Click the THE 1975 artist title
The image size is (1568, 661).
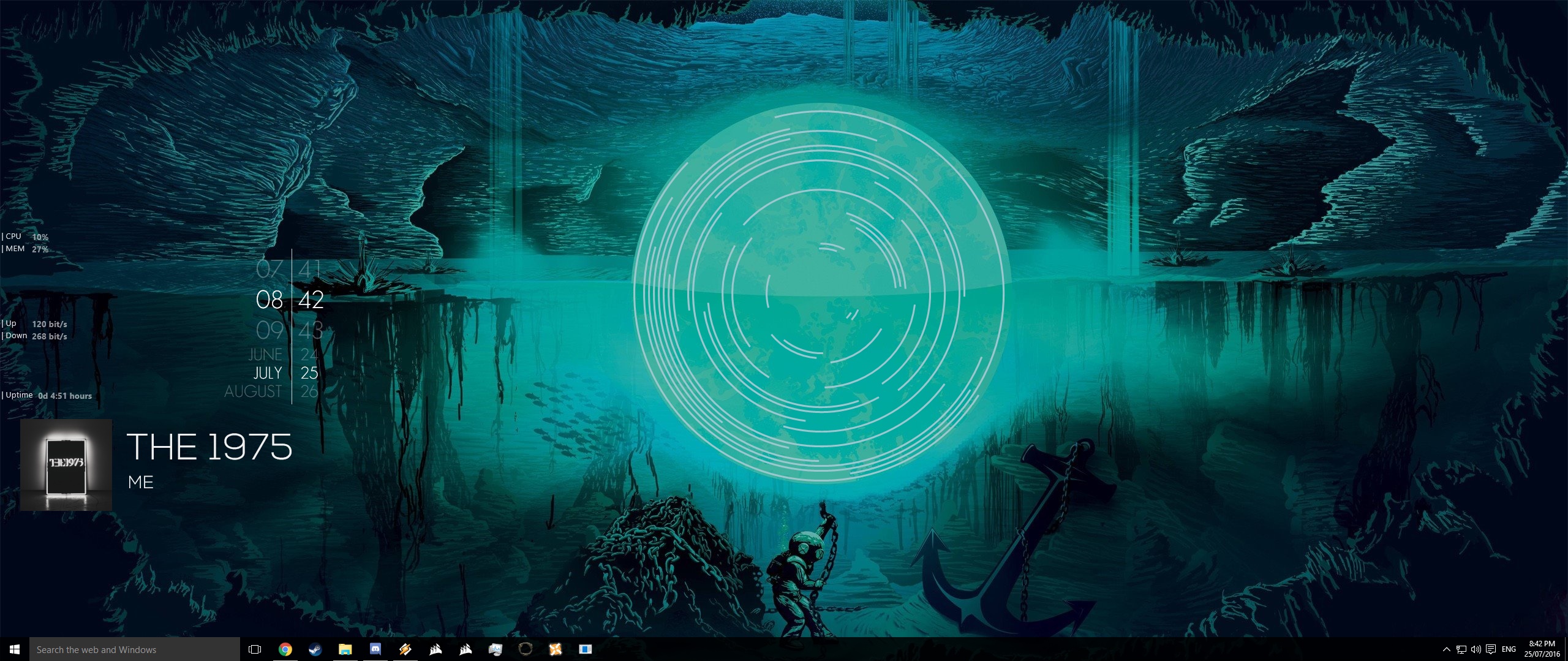tap(209, 447)
